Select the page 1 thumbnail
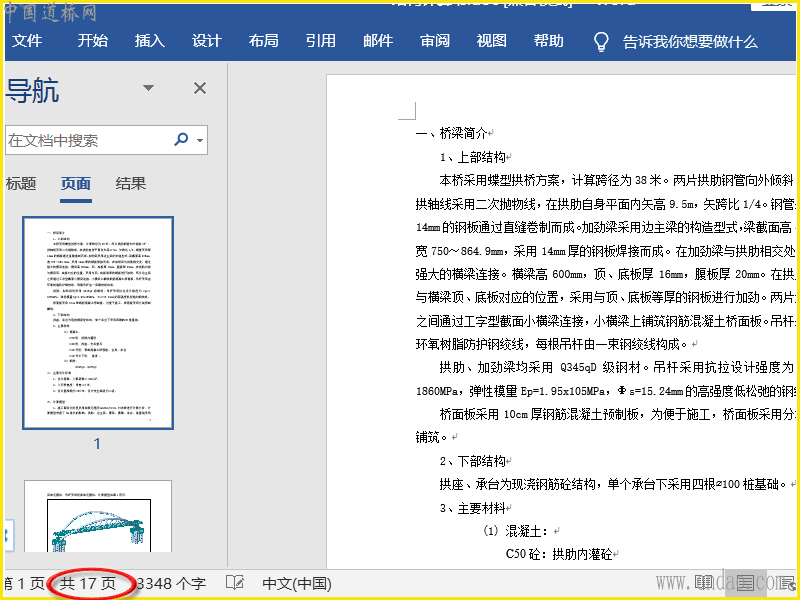Screen dimensions: 800x600 (98, 323)
